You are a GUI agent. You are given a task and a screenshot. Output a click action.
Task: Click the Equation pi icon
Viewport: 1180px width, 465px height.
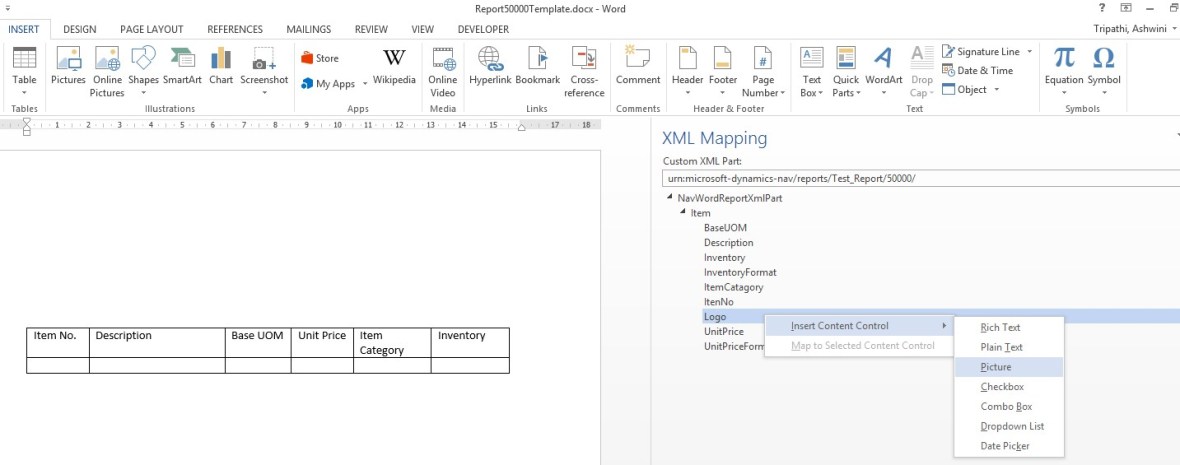tap(1064, 66)
